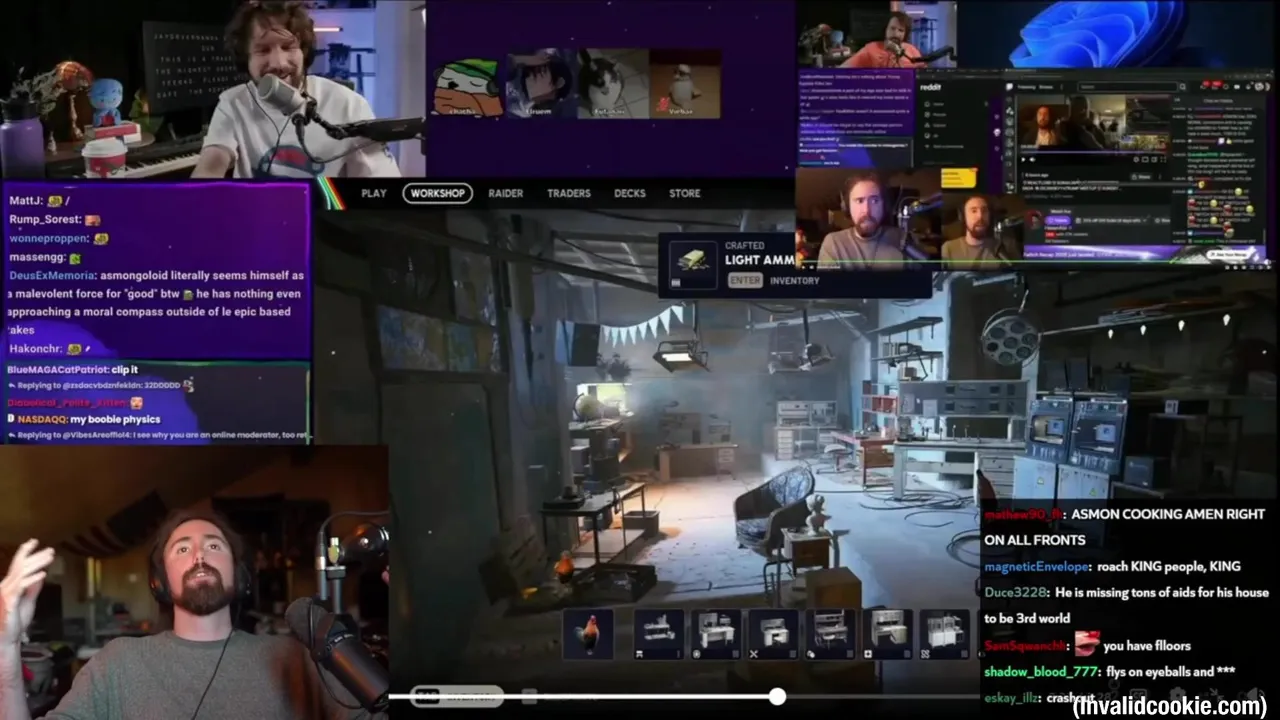This screenshot has height=720, width=1280.
Task: Open Popular in reddit sidebar
Action: [x=935, y=114]
